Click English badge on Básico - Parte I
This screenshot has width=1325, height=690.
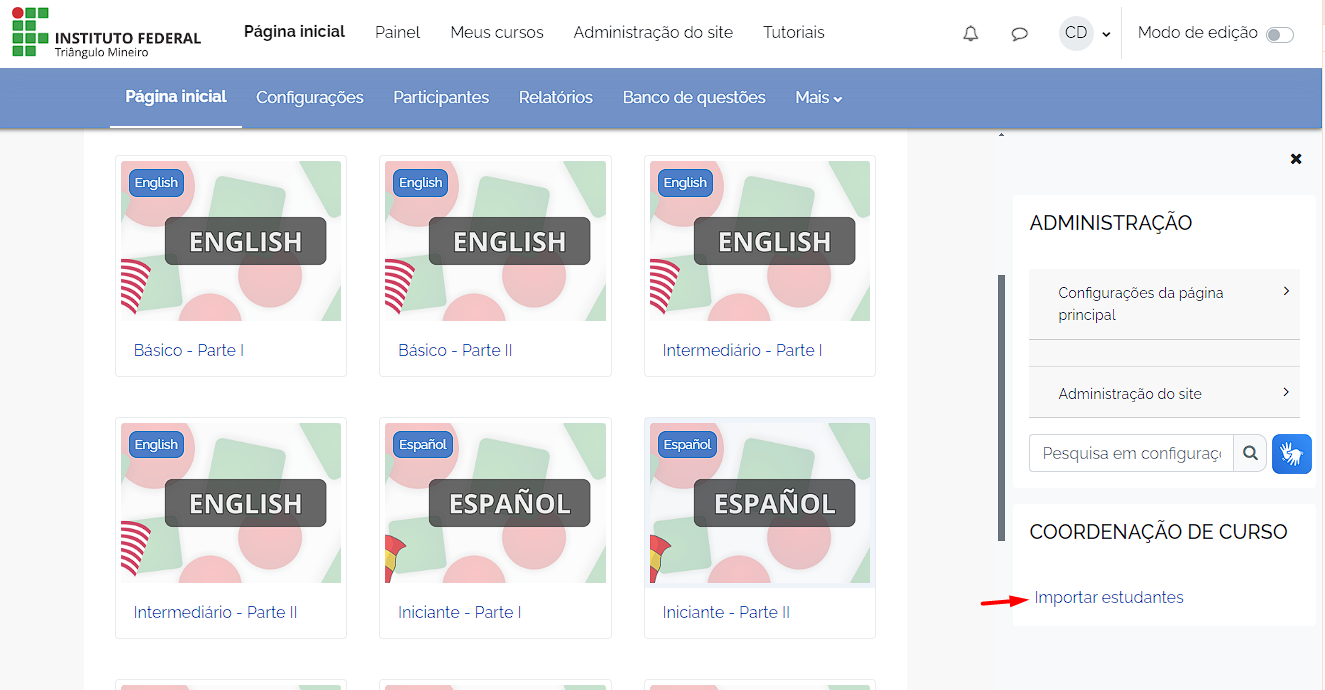tap(156, 182)
